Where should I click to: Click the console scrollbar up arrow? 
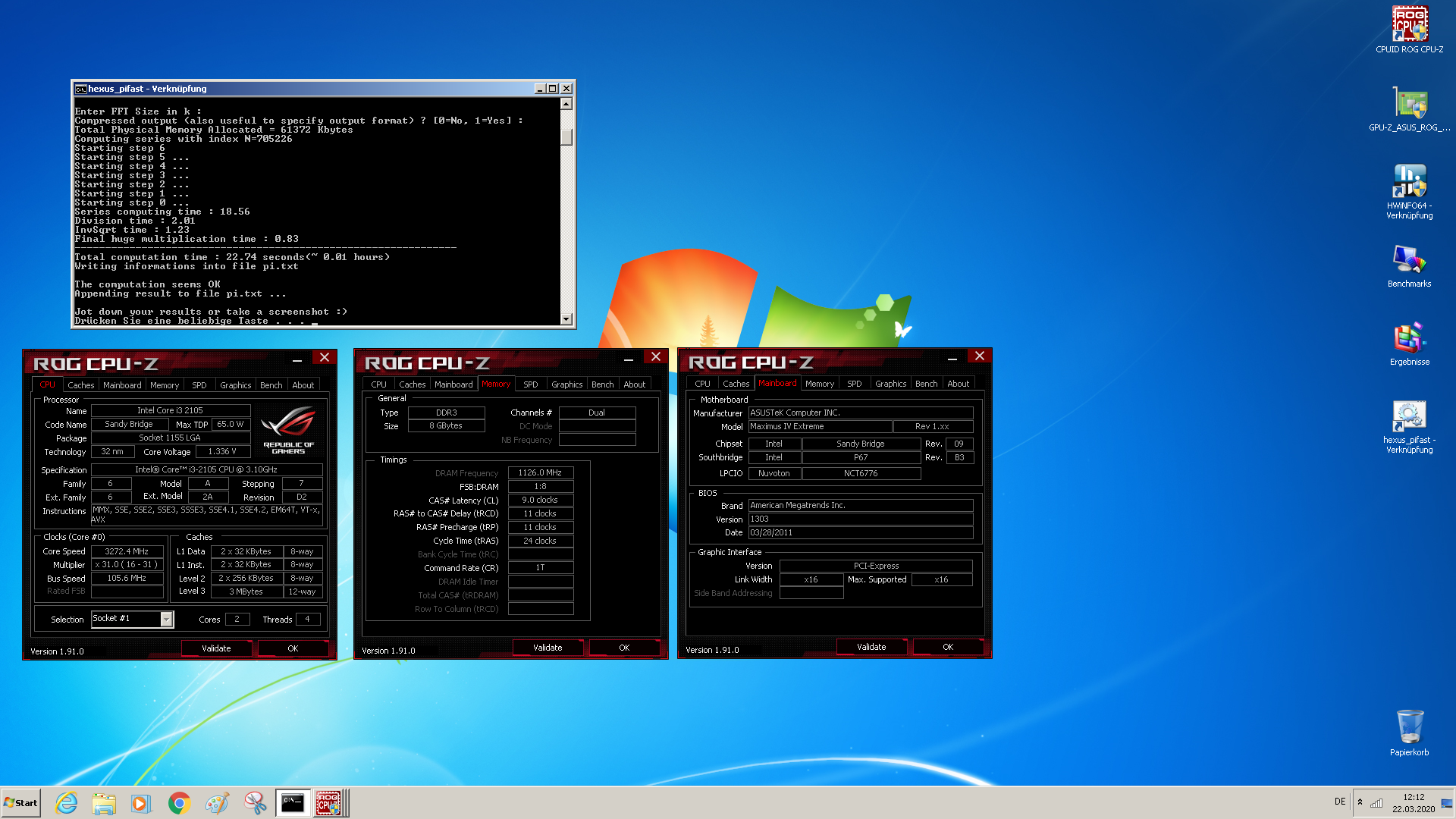tap(566, 104)
